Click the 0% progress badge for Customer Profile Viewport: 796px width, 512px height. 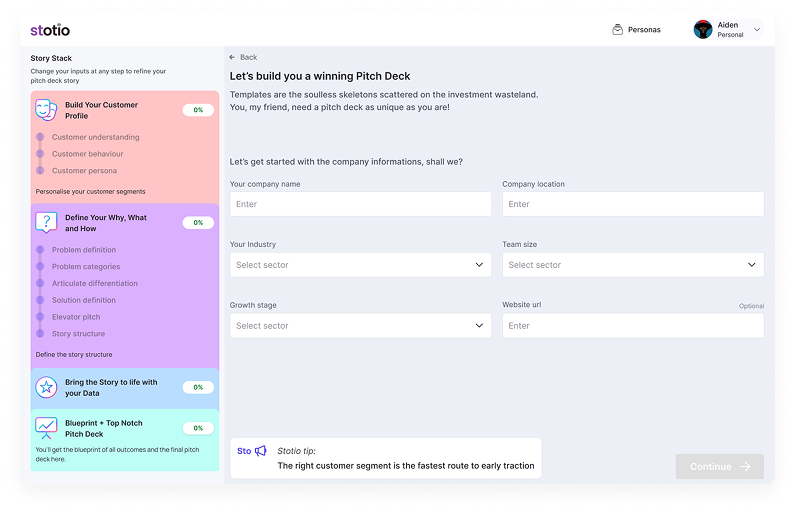click(x=198, y=110)
